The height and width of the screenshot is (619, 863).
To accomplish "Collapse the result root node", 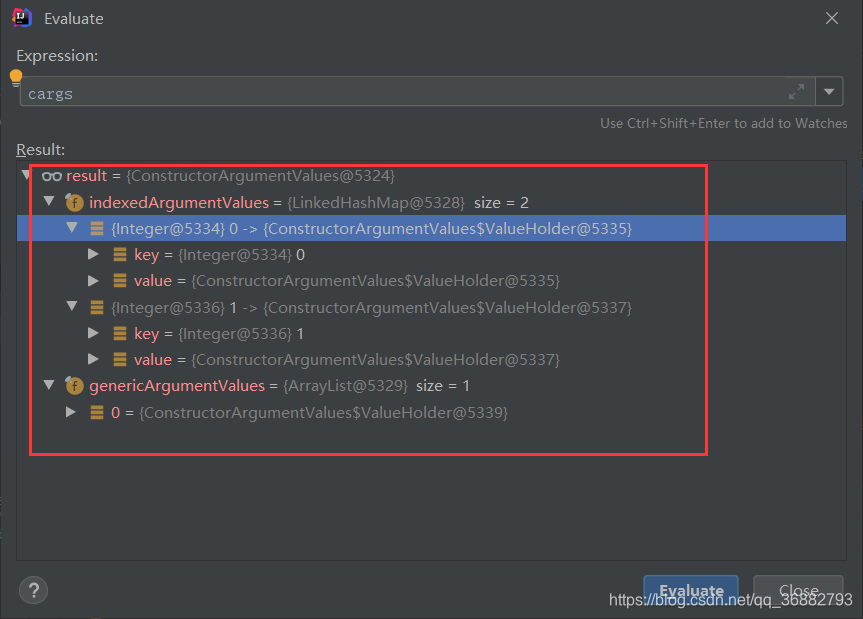I will [26, 176].
